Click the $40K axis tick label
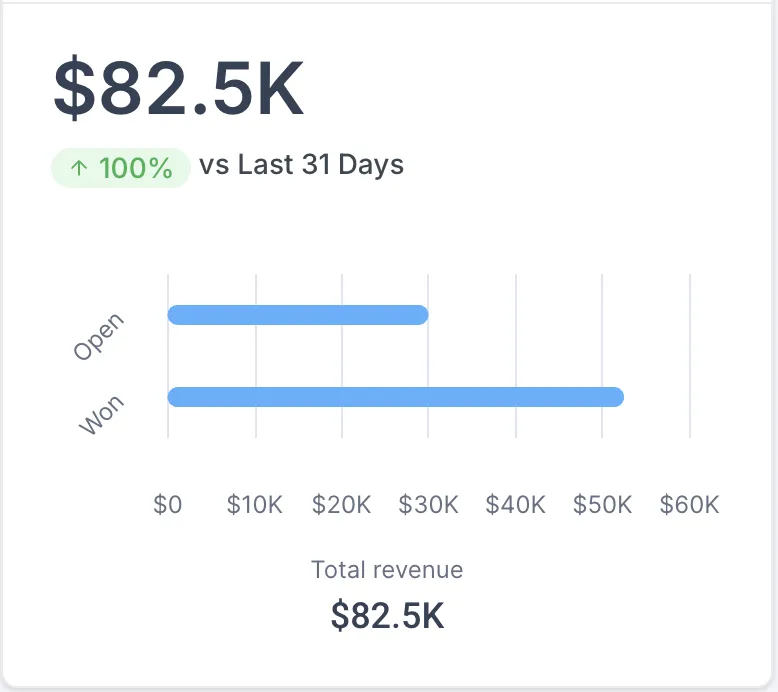 tap(516, 505)
